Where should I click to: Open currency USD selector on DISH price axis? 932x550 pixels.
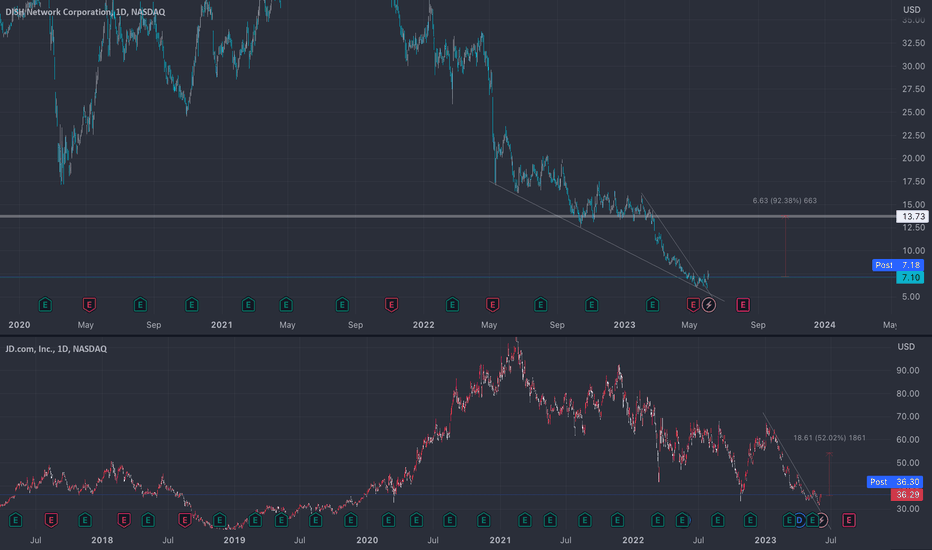[912, 10]
